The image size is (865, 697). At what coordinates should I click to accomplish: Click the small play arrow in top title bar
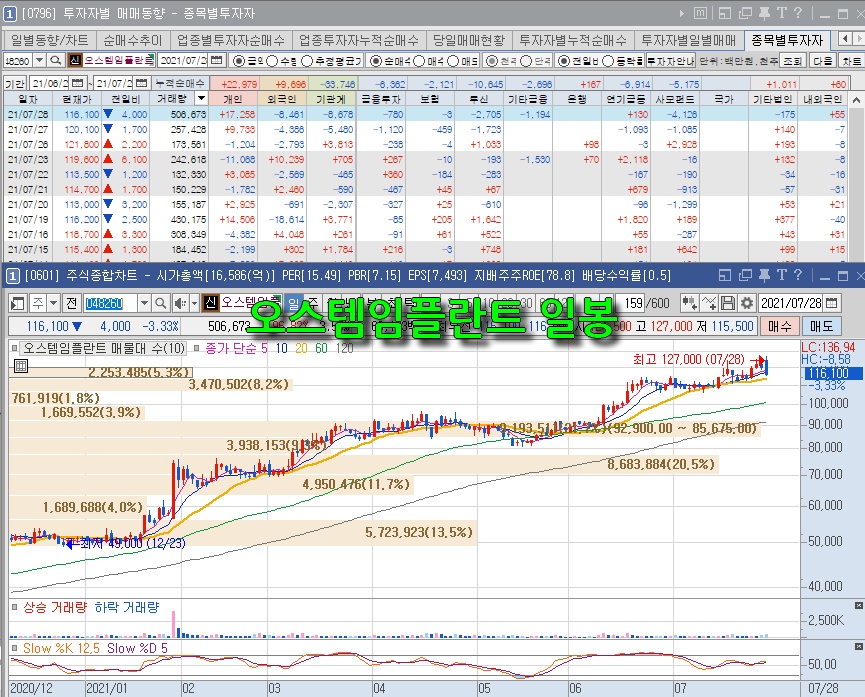[682, 13]
